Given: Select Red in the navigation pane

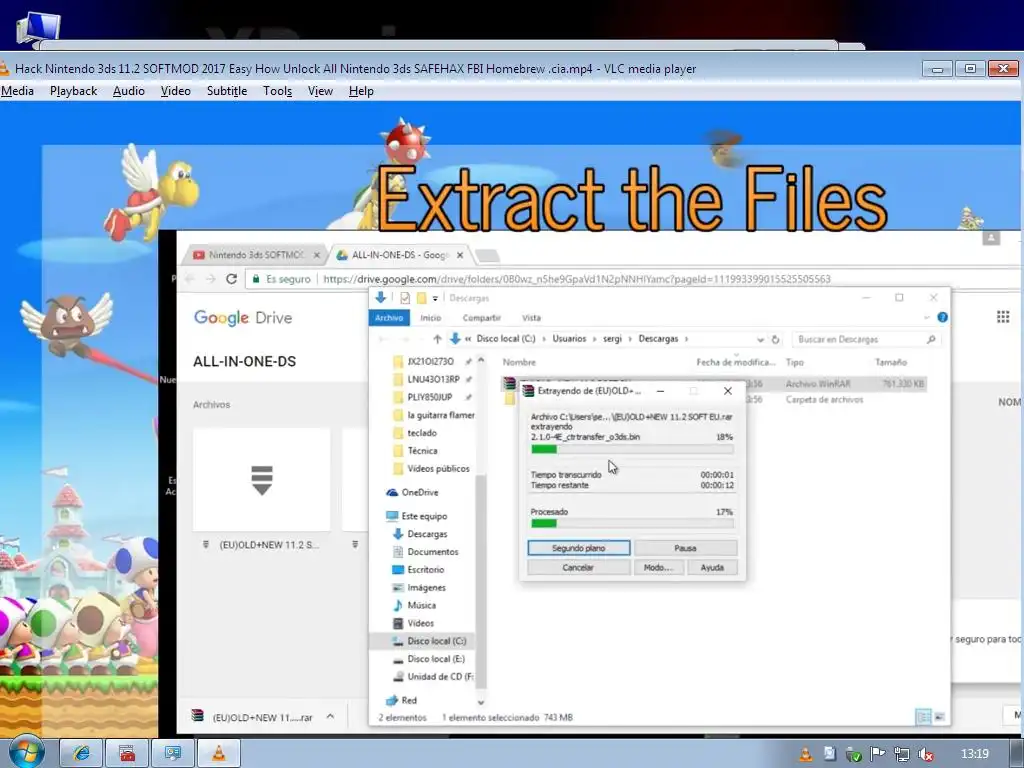Looking at the screenshot, I should coord(409,700).
